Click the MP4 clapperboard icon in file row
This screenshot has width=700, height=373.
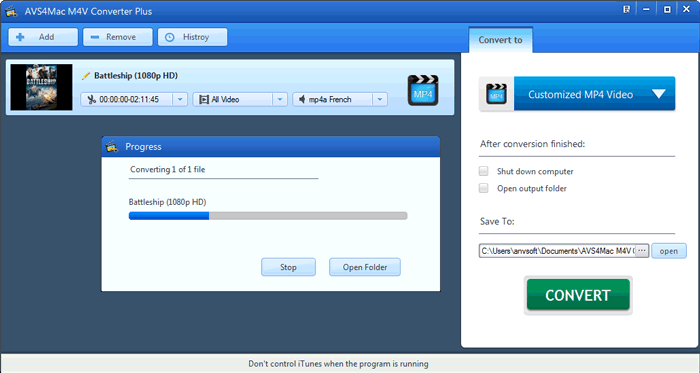click(423, 90)
